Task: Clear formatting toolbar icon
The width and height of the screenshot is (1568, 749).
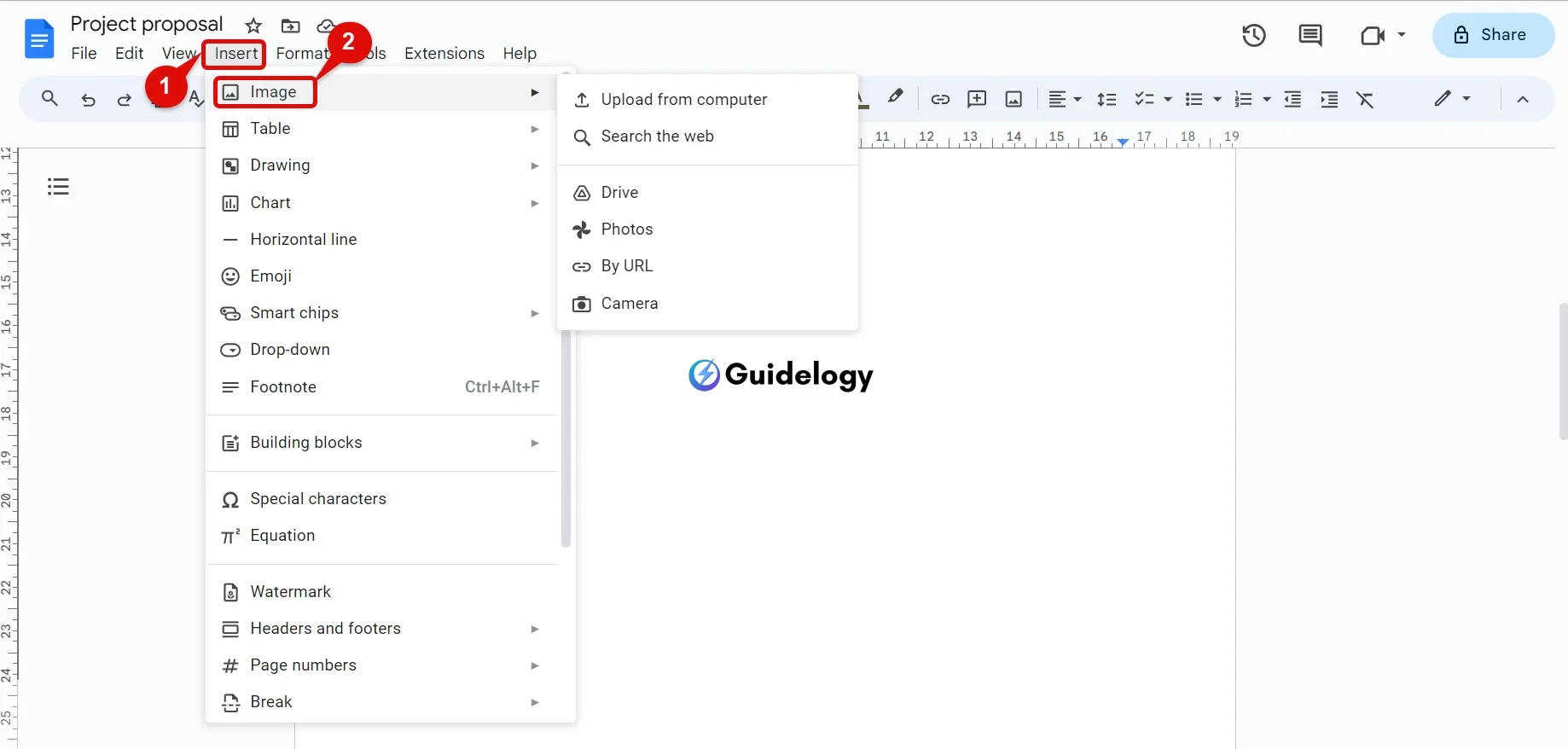Action: 1365,99
